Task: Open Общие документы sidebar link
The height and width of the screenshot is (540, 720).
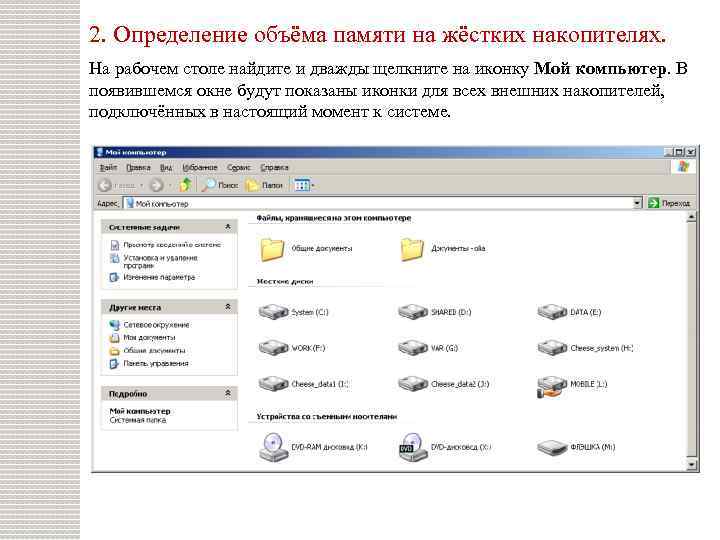Action: 154,350
